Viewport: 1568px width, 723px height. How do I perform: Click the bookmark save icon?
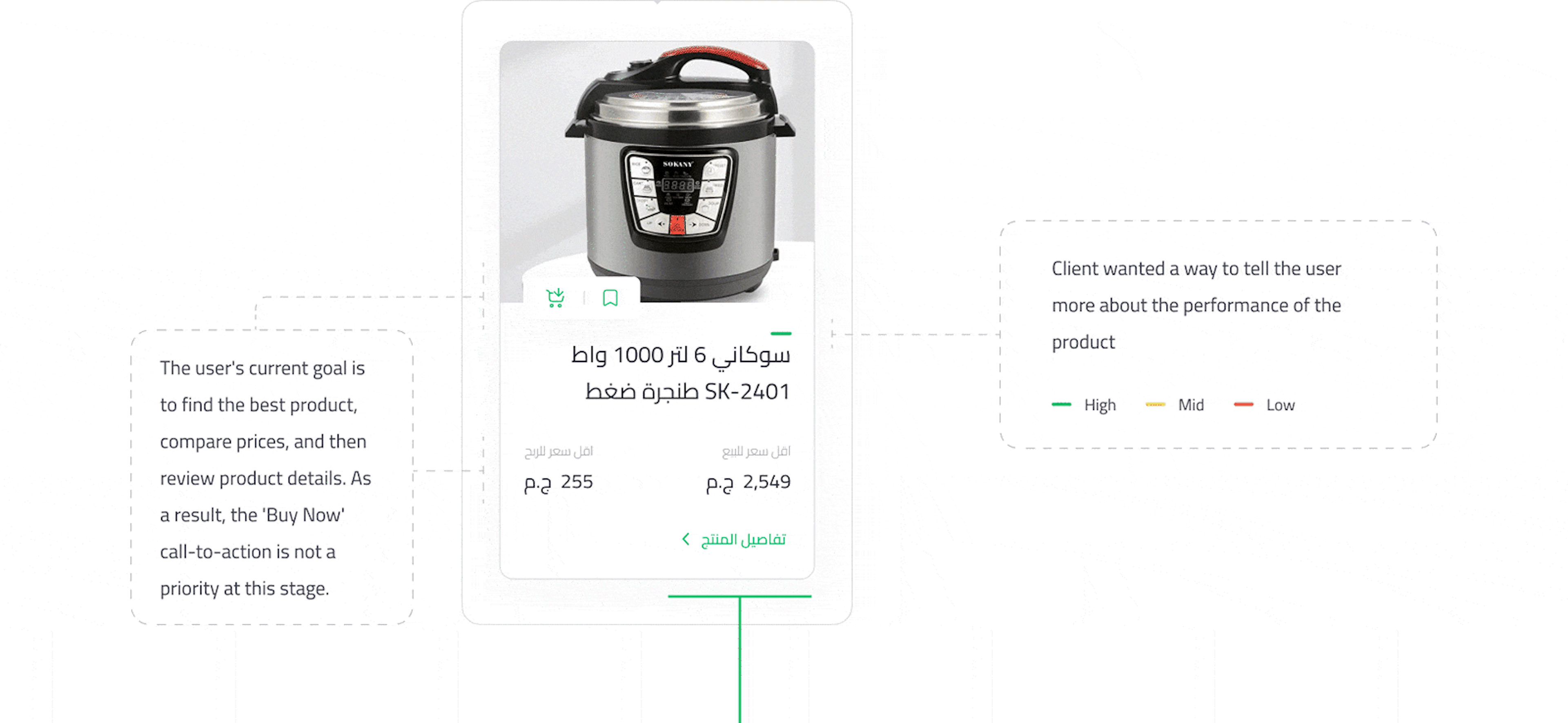[x=610, y=298]
